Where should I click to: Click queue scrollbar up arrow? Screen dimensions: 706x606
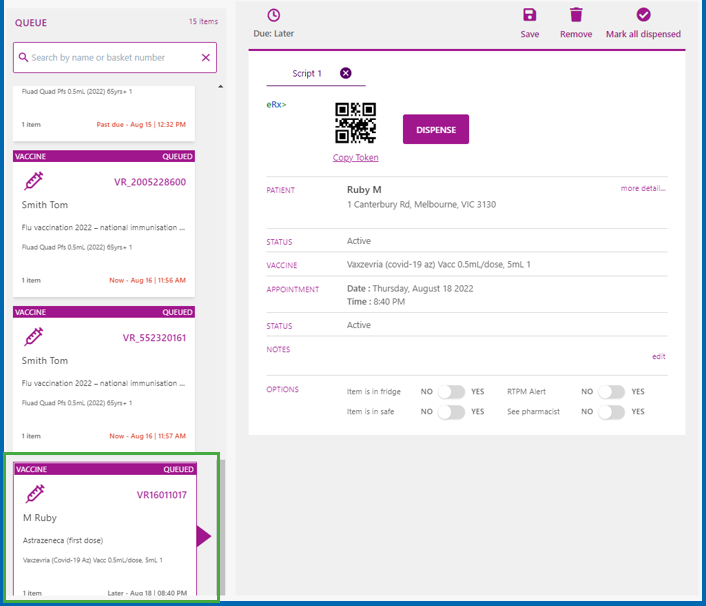click(221, 86)
